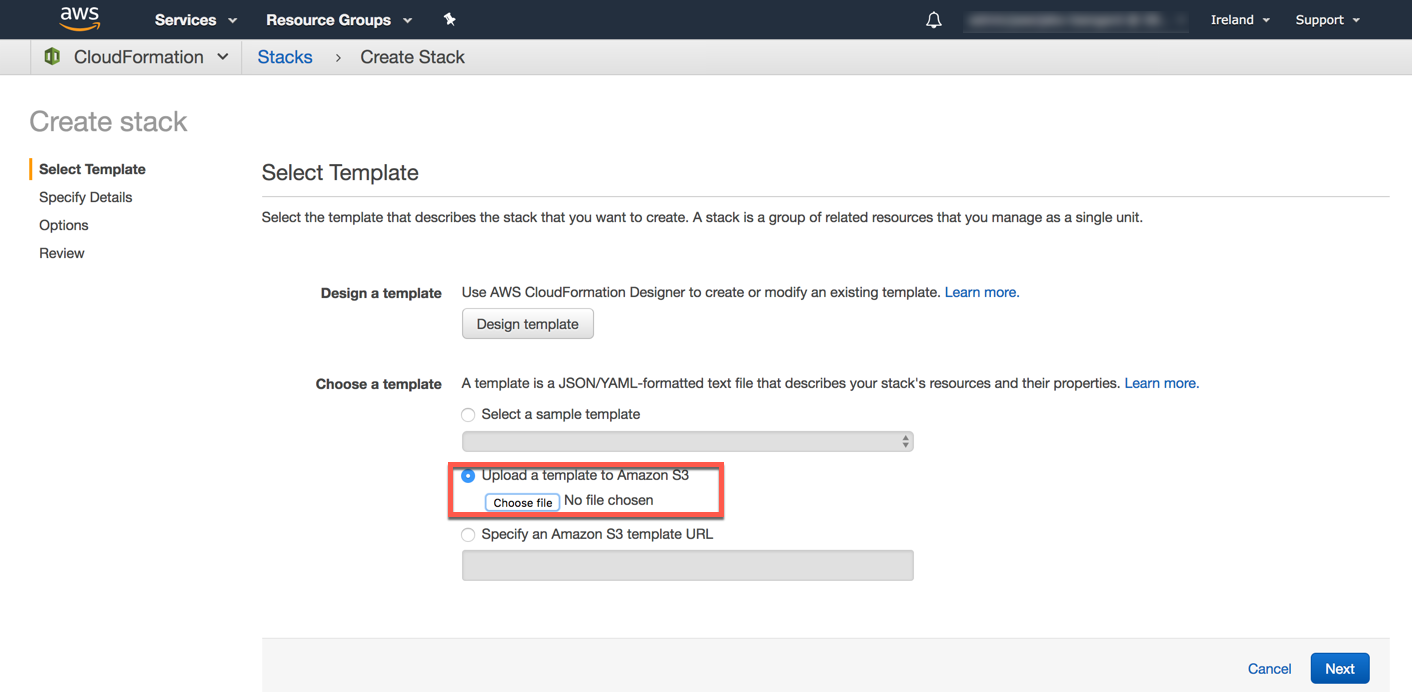Select the Specify Details step
This screenshot has height=692, width=1412.
click(x=85, y=197)
